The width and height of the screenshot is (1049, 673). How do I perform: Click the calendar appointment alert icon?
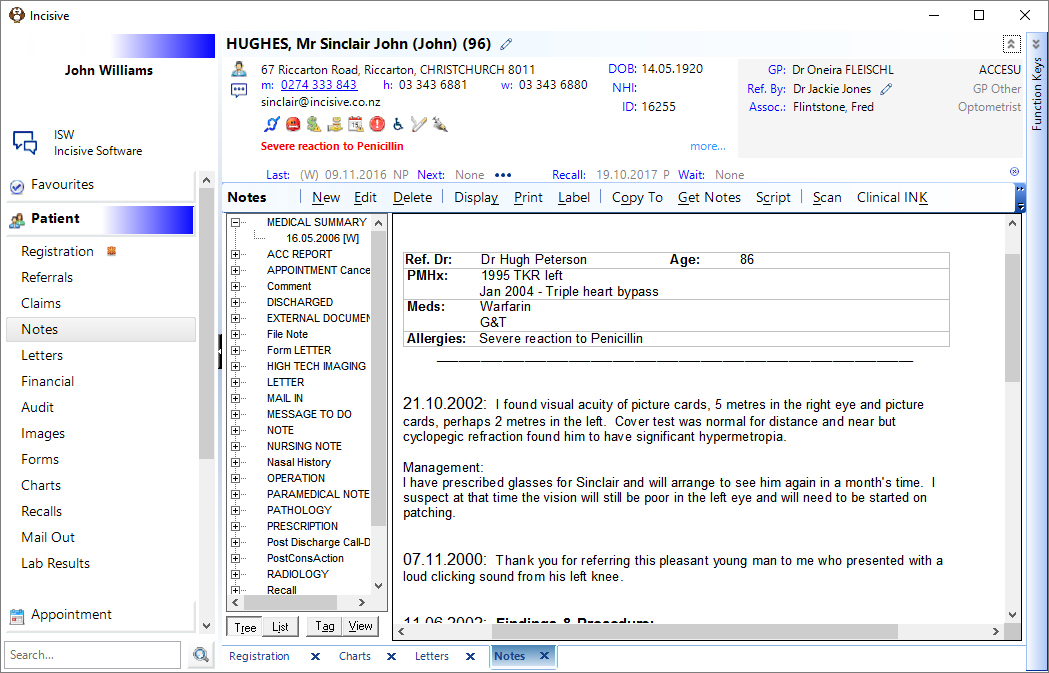pyautogui.click(x=356, y=124)
